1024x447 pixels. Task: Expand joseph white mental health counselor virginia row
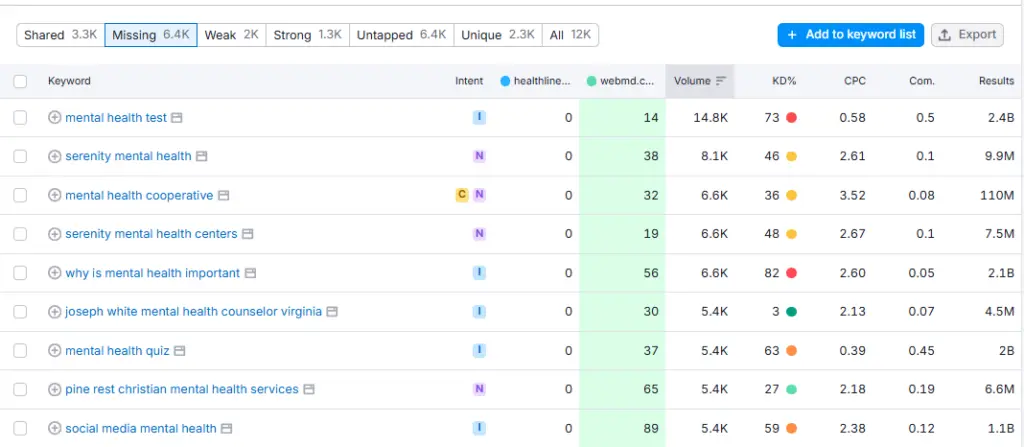tap(55, 312)
